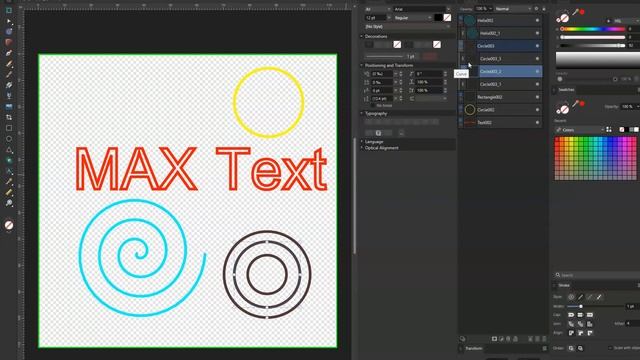Image resolution: width=640 pixels, height=360 pixels.
Task: Open Layers panel gear settings
Action: (x=536, y=9)
